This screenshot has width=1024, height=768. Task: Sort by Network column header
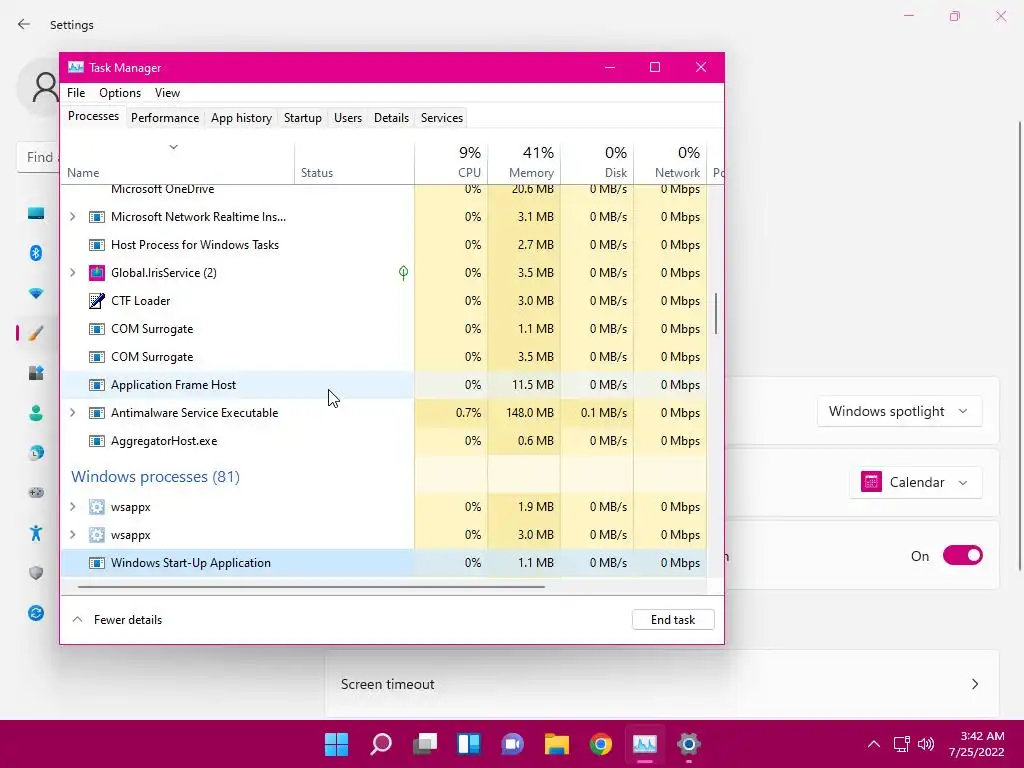(x=670, y=162)
